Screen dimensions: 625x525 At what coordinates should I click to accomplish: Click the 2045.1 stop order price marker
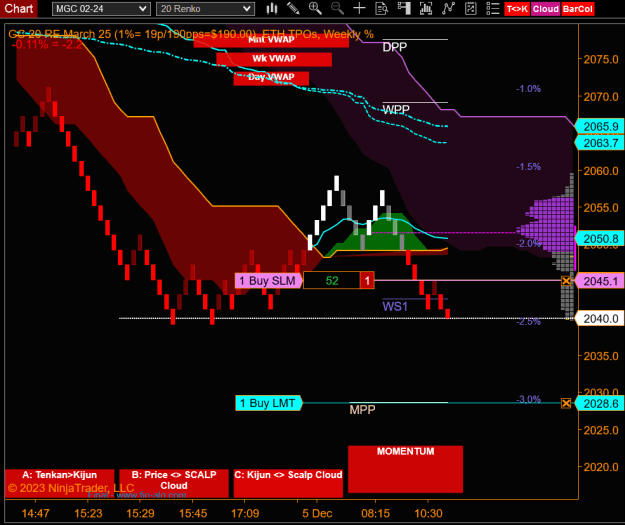tap(599, 281)
